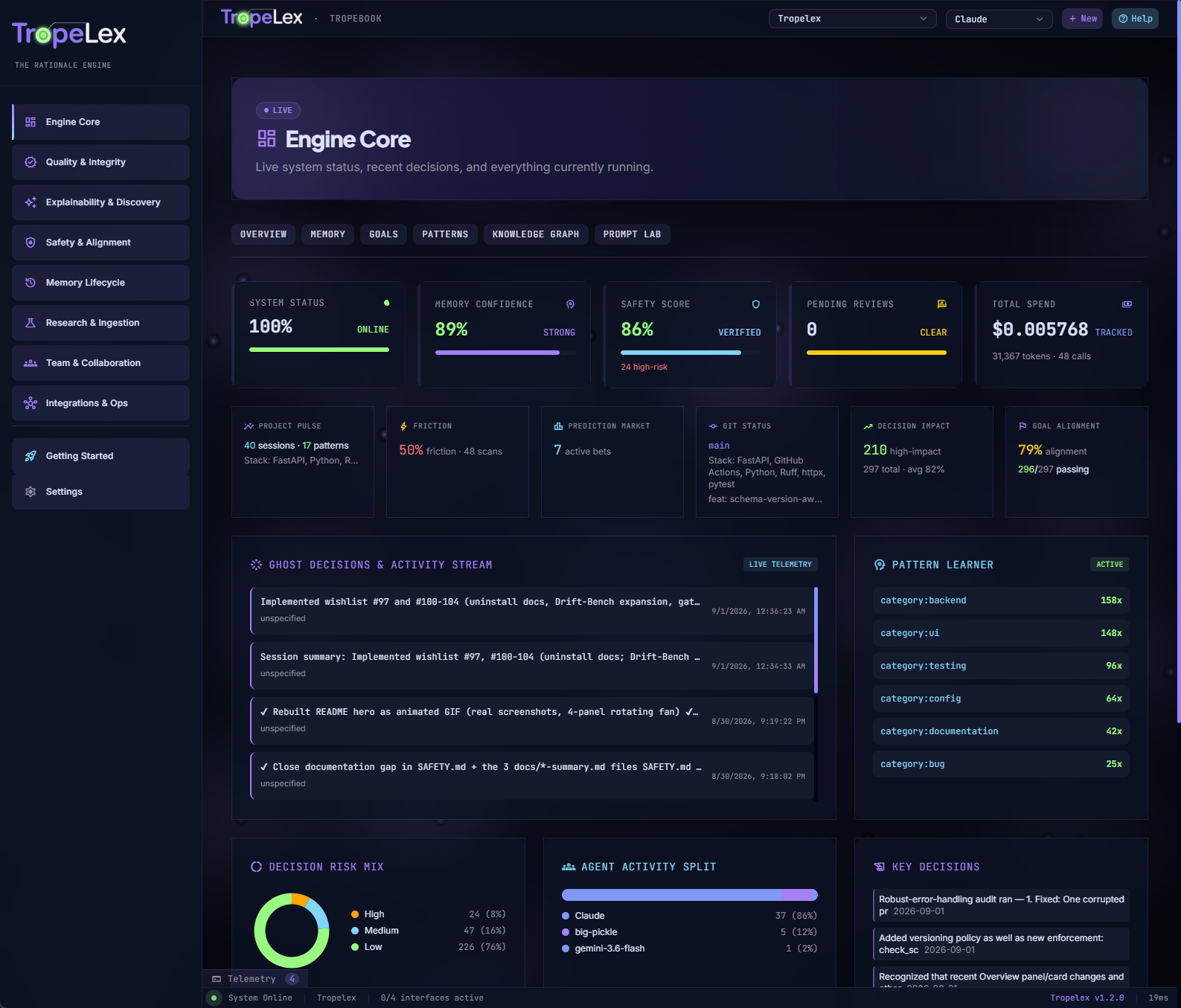Select the Patterns tab

pos(445,234)
